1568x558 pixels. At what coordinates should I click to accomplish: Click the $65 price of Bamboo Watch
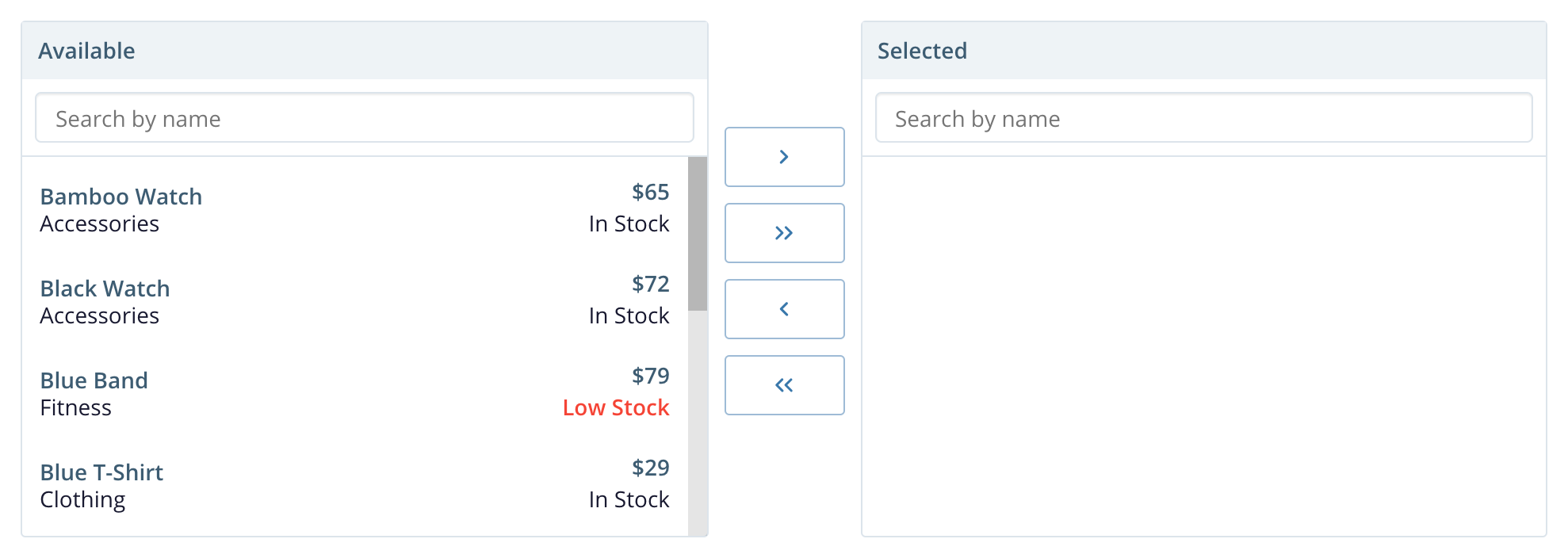(x=650, y=192)
